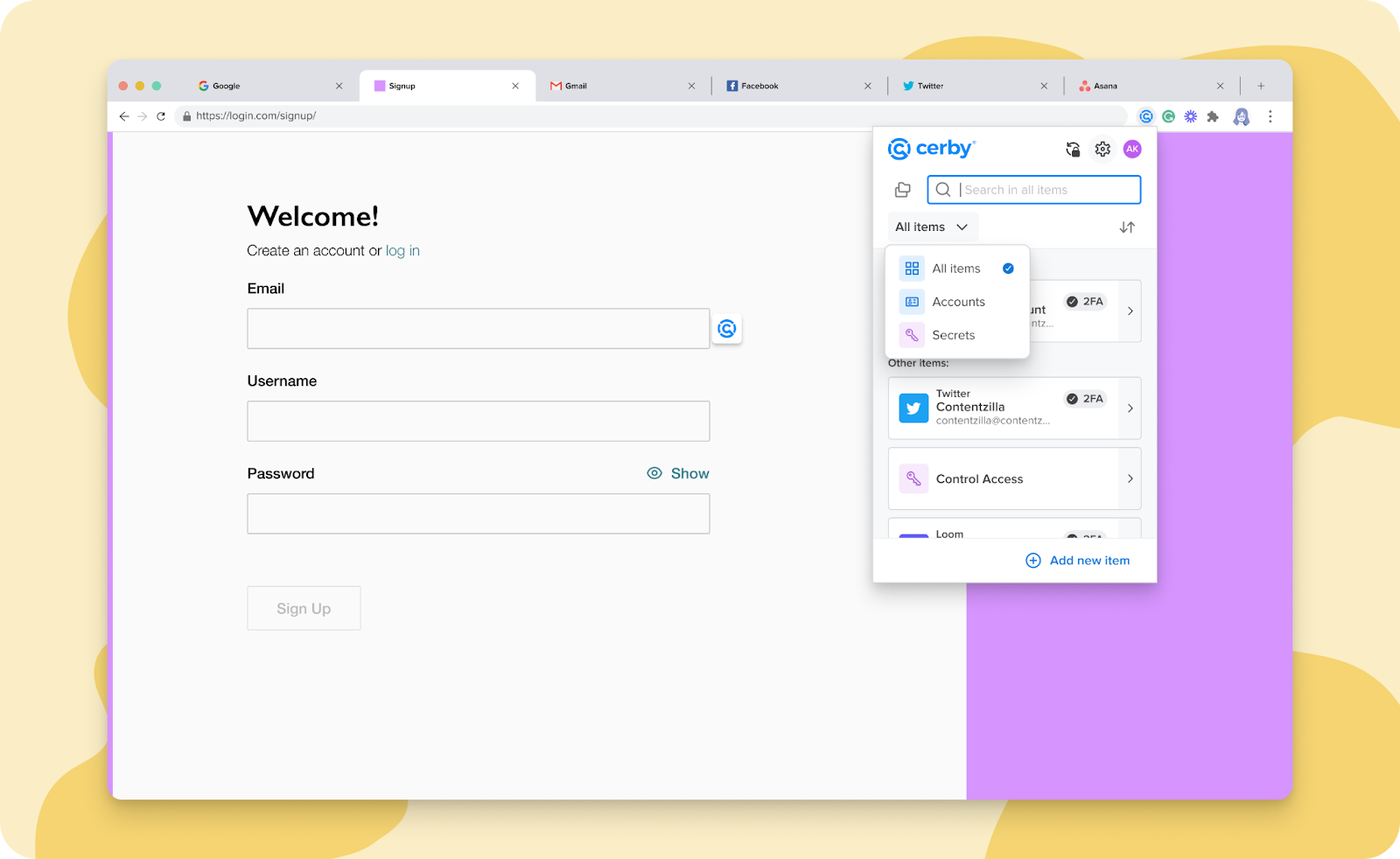Click Add new item in Cerby

[1078, 561]
